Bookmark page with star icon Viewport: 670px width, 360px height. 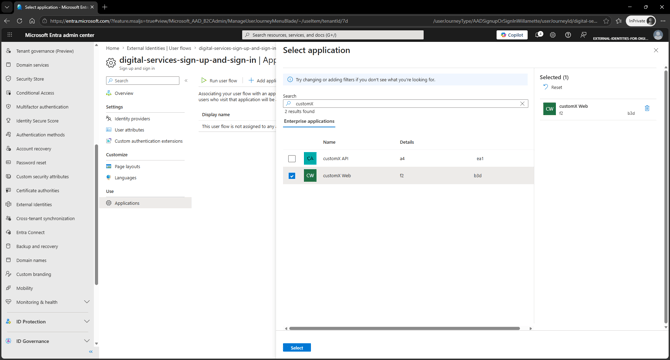606,21
